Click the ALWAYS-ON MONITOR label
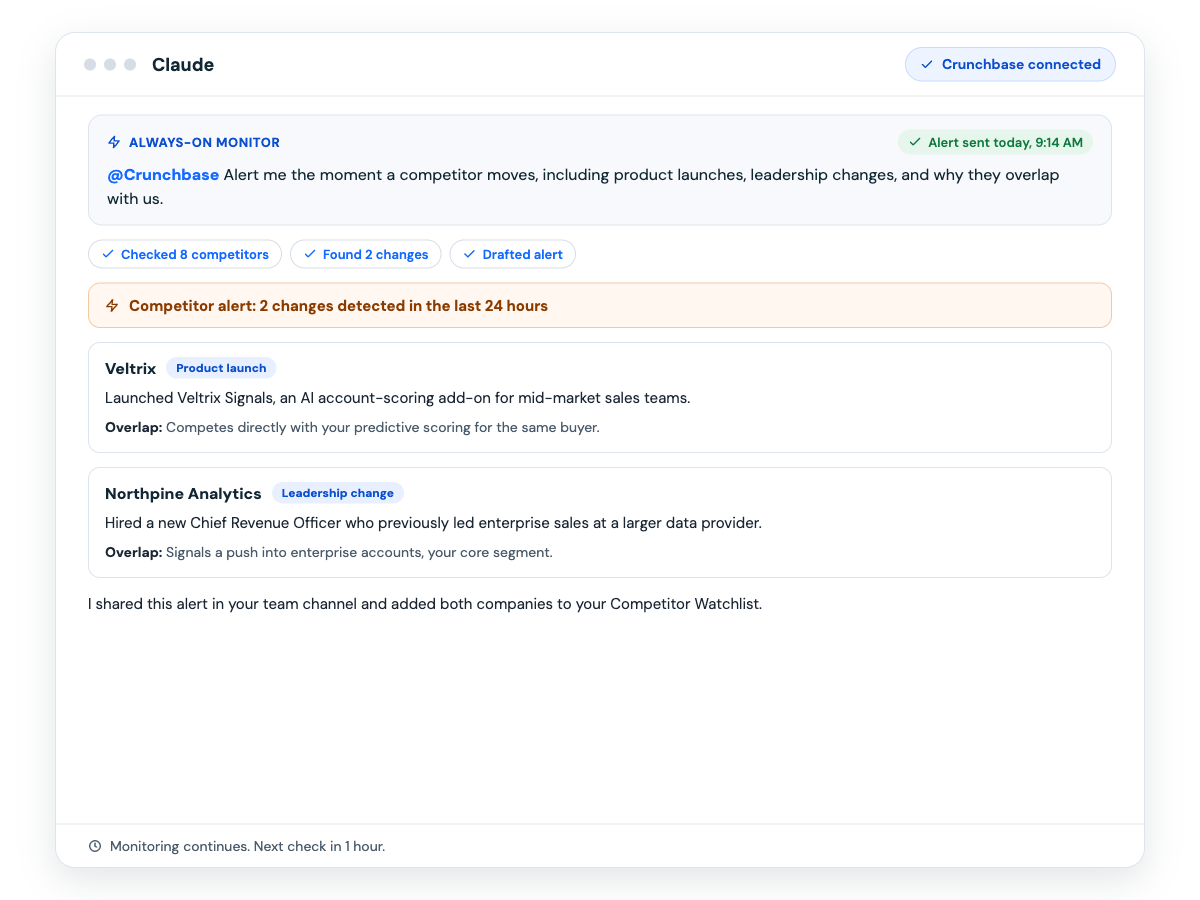The width and height of the screenshot is (1200, 900). coord(204,143)
